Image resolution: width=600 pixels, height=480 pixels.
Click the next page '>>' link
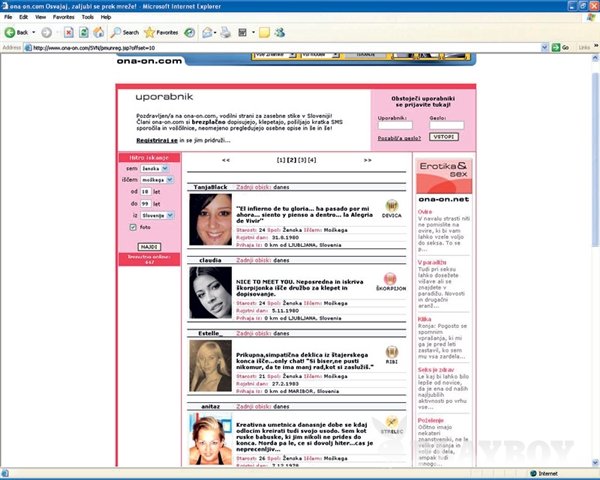(367, 160)
